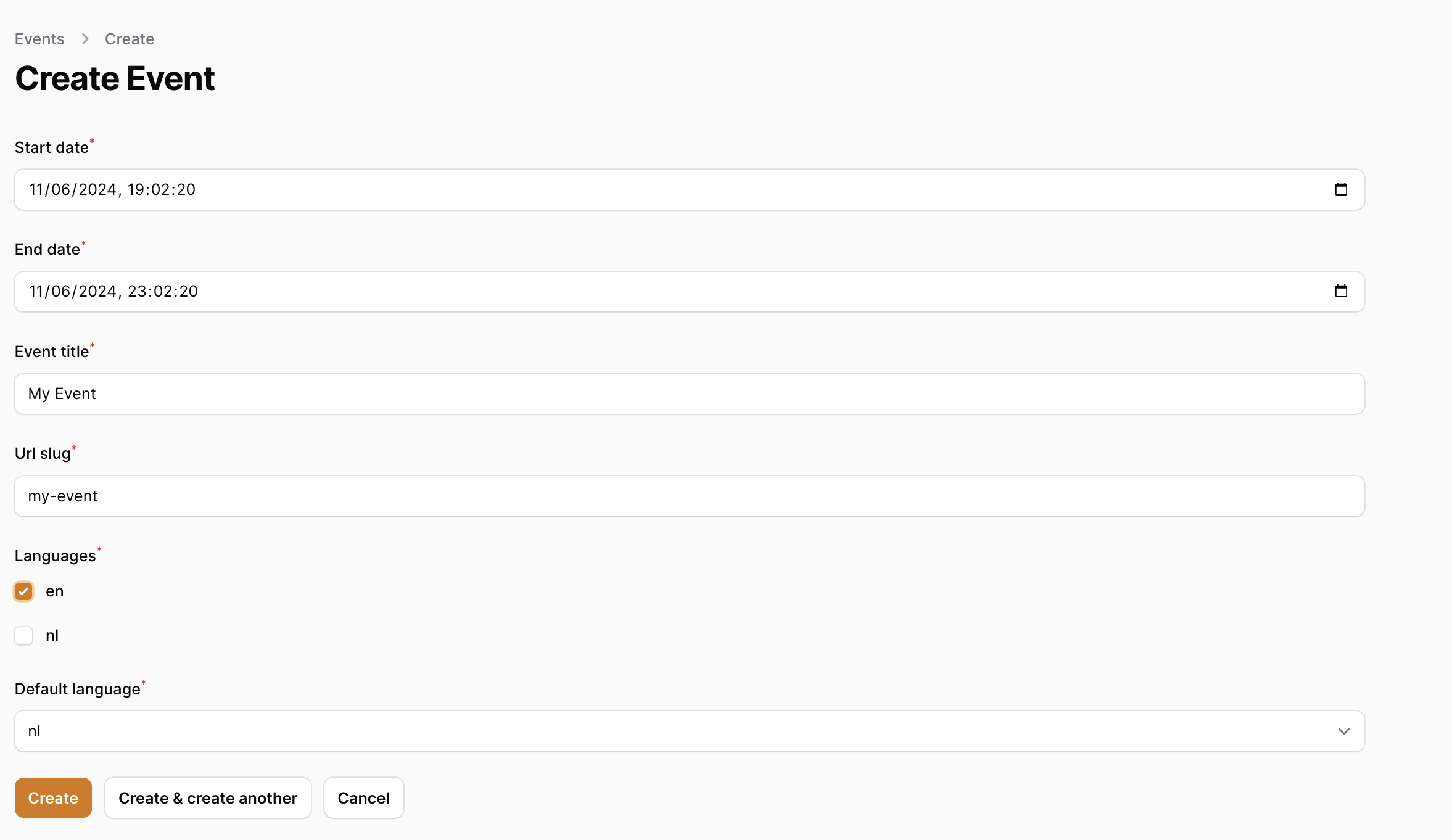The height and width of the screenshot is (840, 1452).
Task: Open the Default language select box
Action: pos(679,731)
